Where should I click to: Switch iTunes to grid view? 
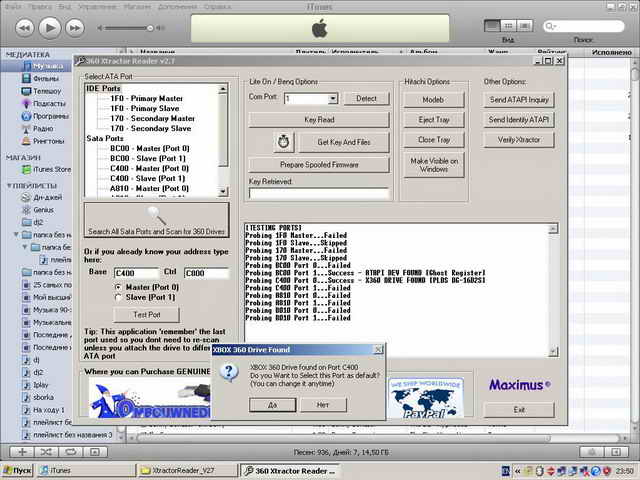(x=508, y=26)
